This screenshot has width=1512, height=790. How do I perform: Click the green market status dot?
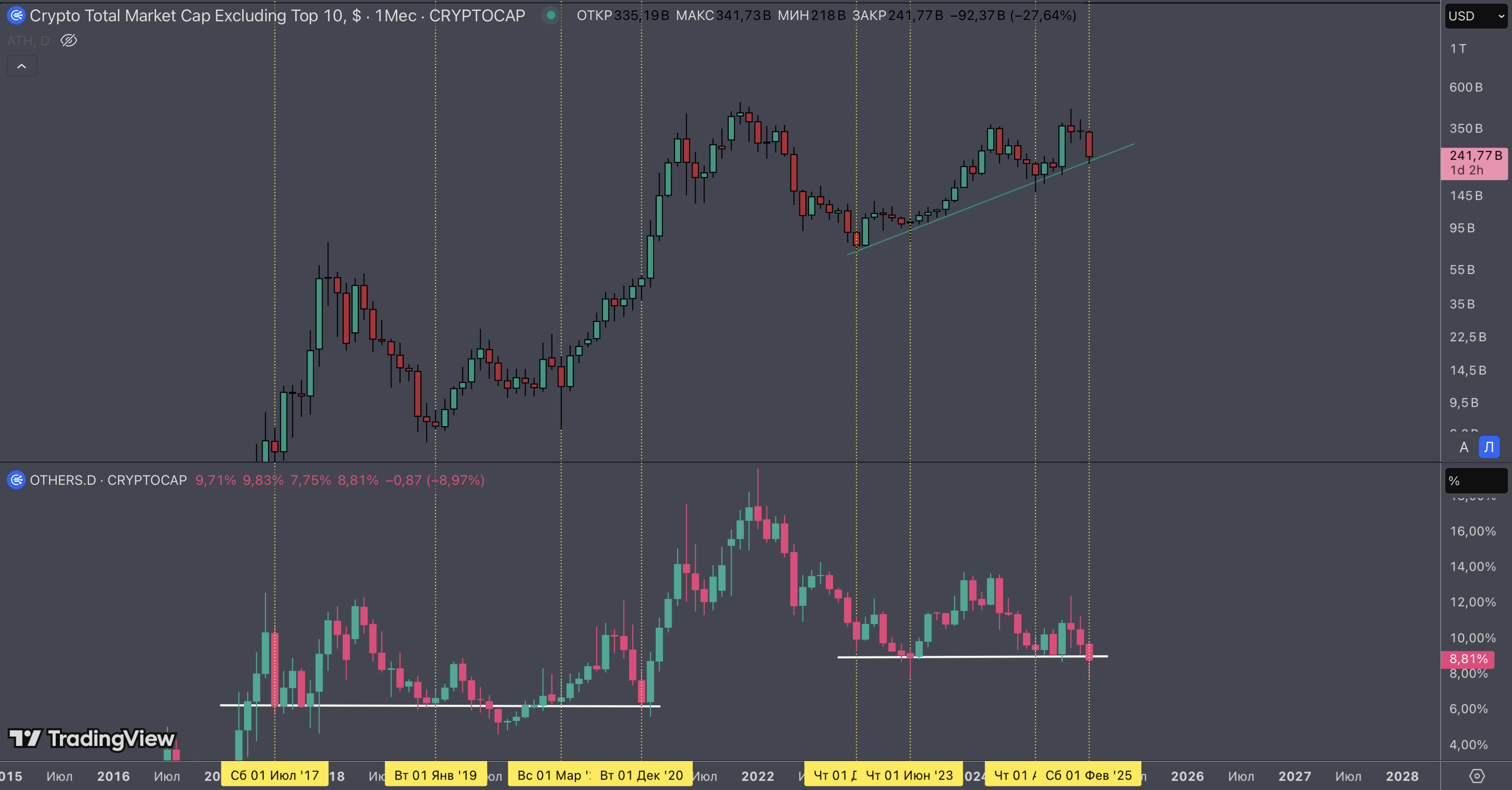click(551, 15)
